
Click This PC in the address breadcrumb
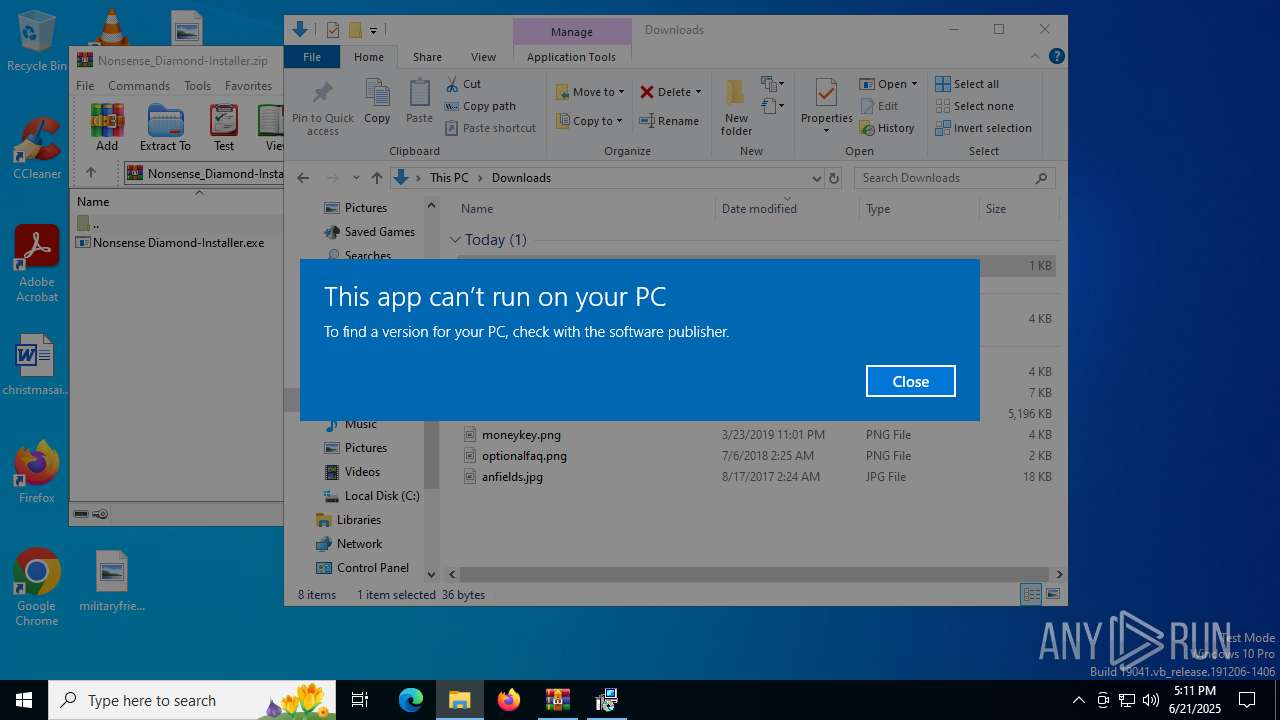point(449,178)
